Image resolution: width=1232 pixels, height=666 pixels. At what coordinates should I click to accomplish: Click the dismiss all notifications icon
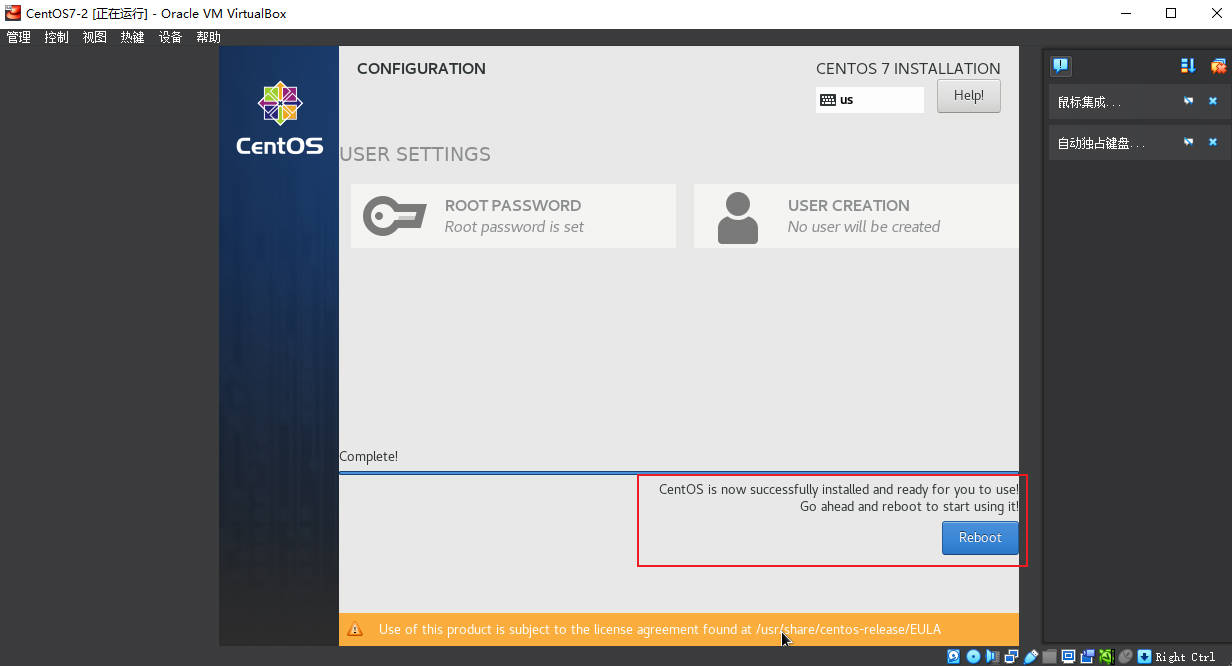click(x=1218, y=66)
